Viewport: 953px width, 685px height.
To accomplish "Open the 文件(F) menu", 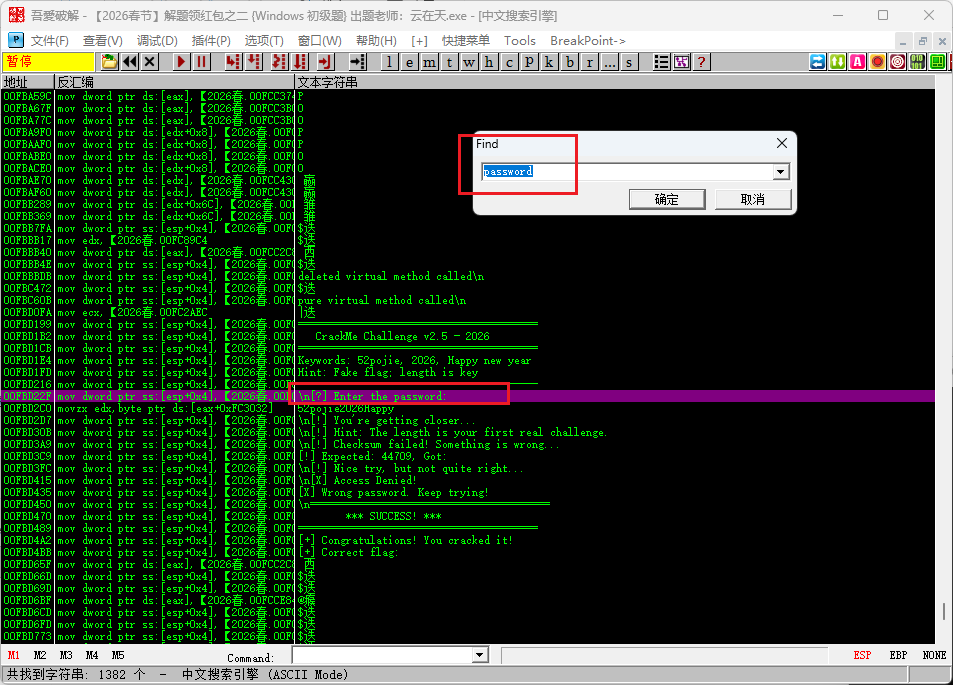I will [50, 41].
